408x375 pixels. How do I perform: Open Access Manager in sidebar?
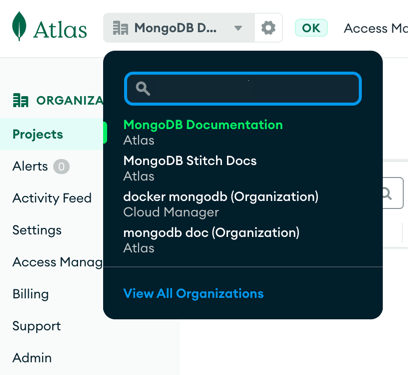pos(57,262)
